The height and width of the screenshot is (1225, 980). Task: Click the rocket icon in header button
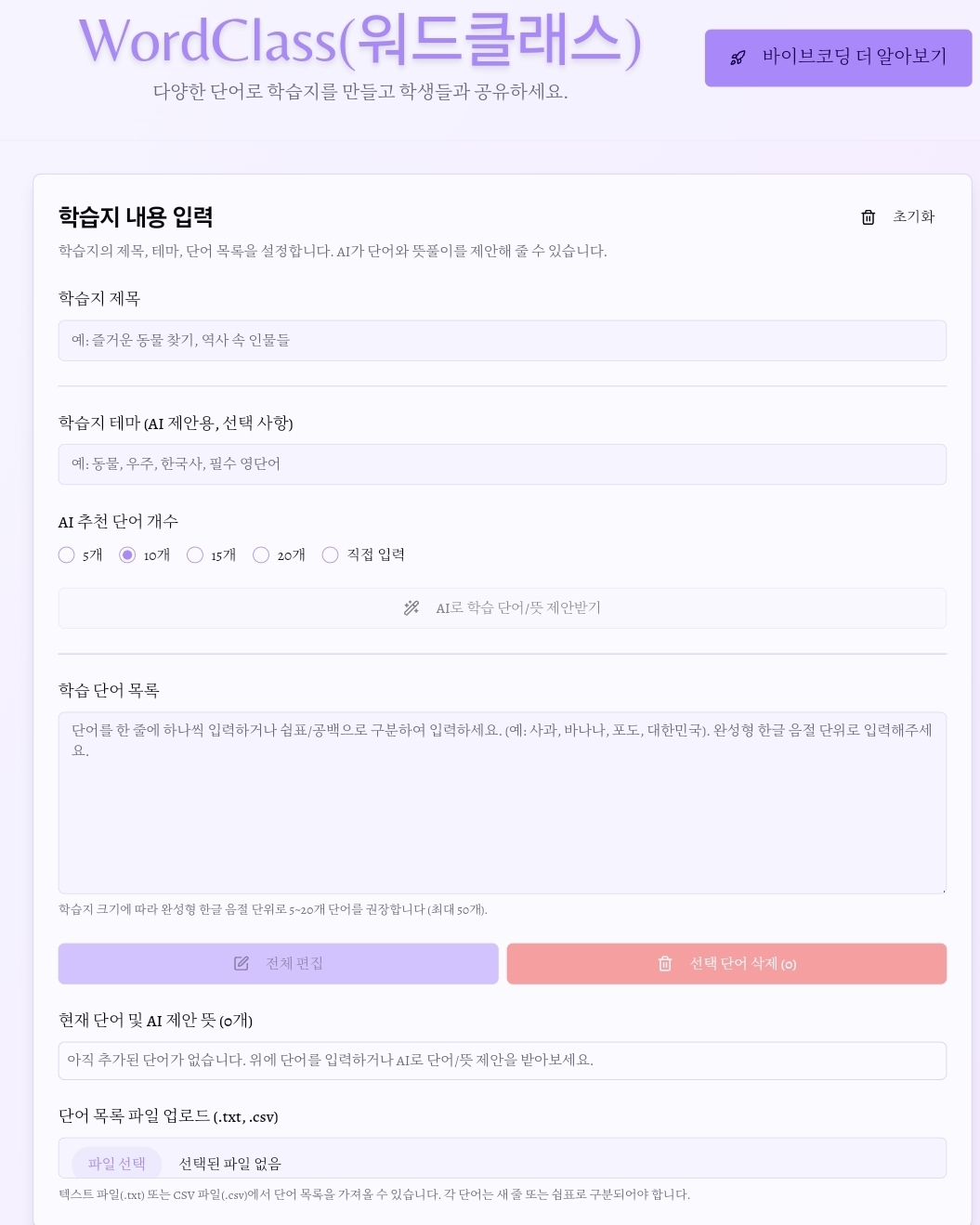click(x=738, y=58)
